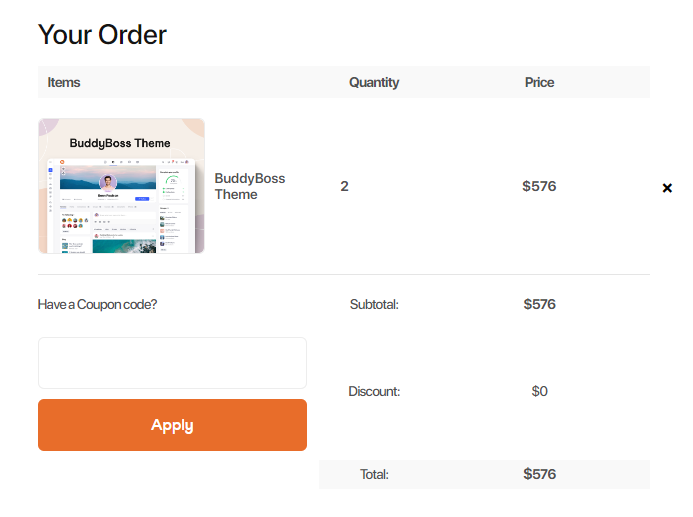Click the Your Order heading
Screen dimensions: 693x517
click(x=102, y=34)
